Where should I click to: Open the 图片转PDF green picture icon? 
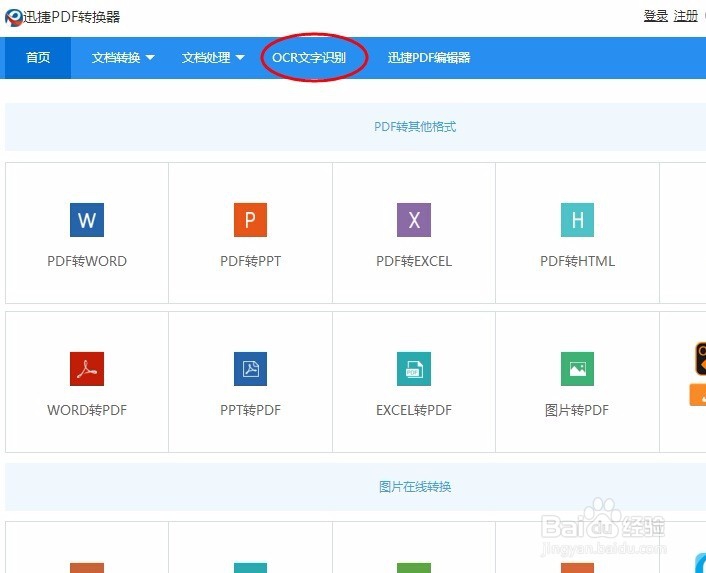[x=577, y=369]
